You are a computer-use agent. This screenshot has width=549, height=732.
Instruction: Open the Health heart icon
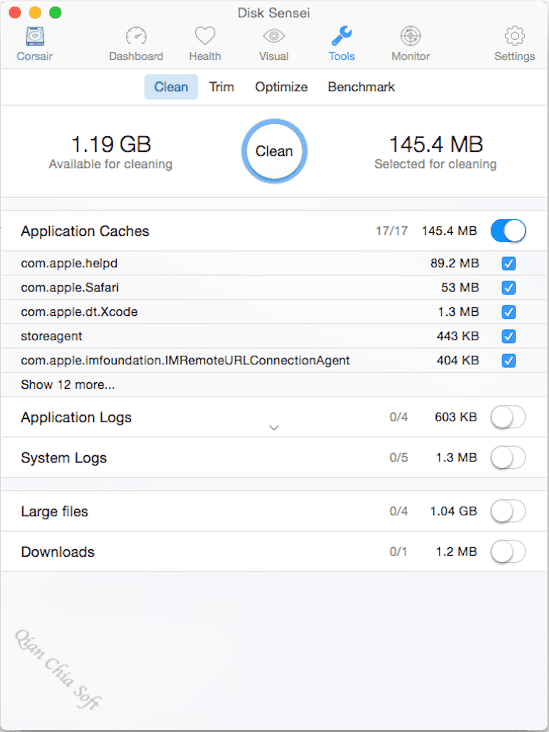(205, 36)
